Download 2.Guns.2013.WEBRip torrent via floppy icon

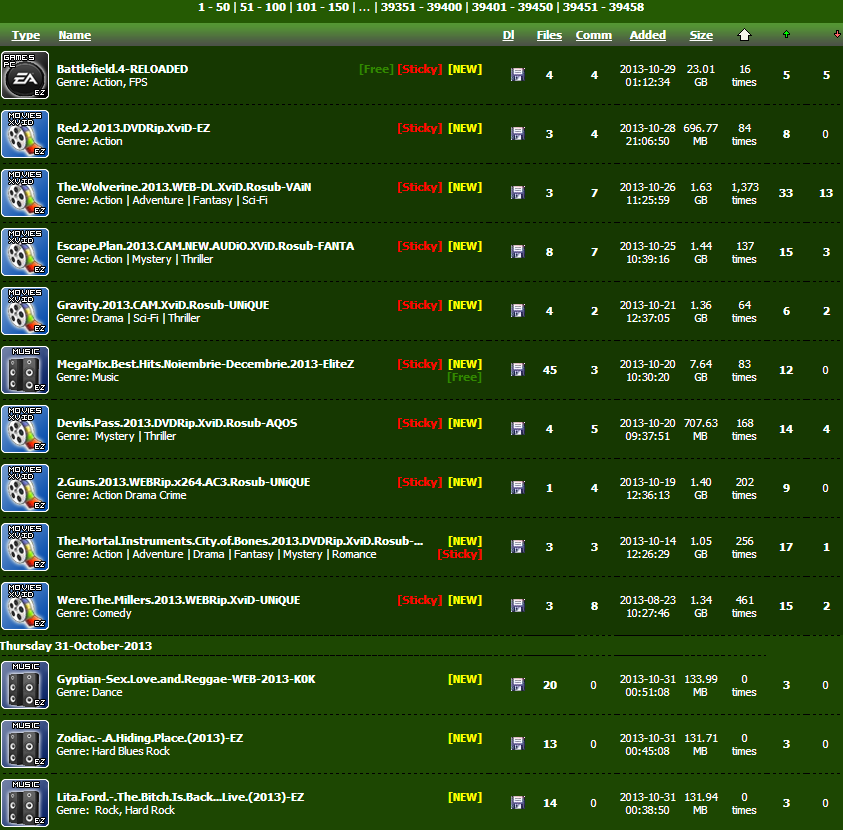(x=518, y=488)
